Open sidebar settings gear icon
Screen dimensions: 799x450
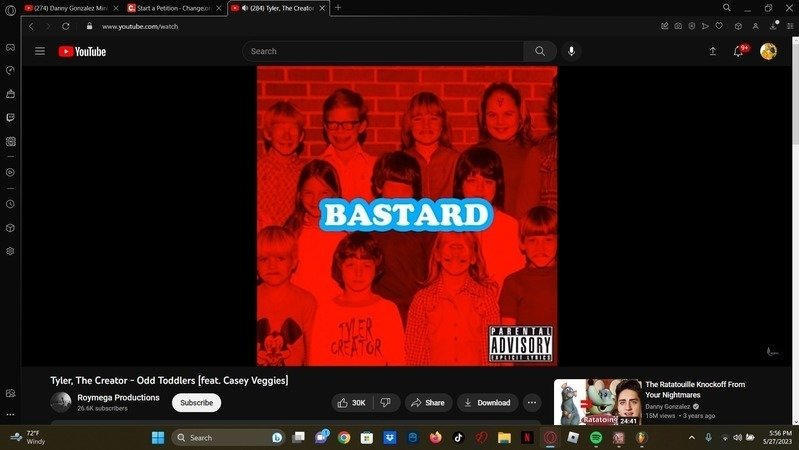(x=10, y=251)
